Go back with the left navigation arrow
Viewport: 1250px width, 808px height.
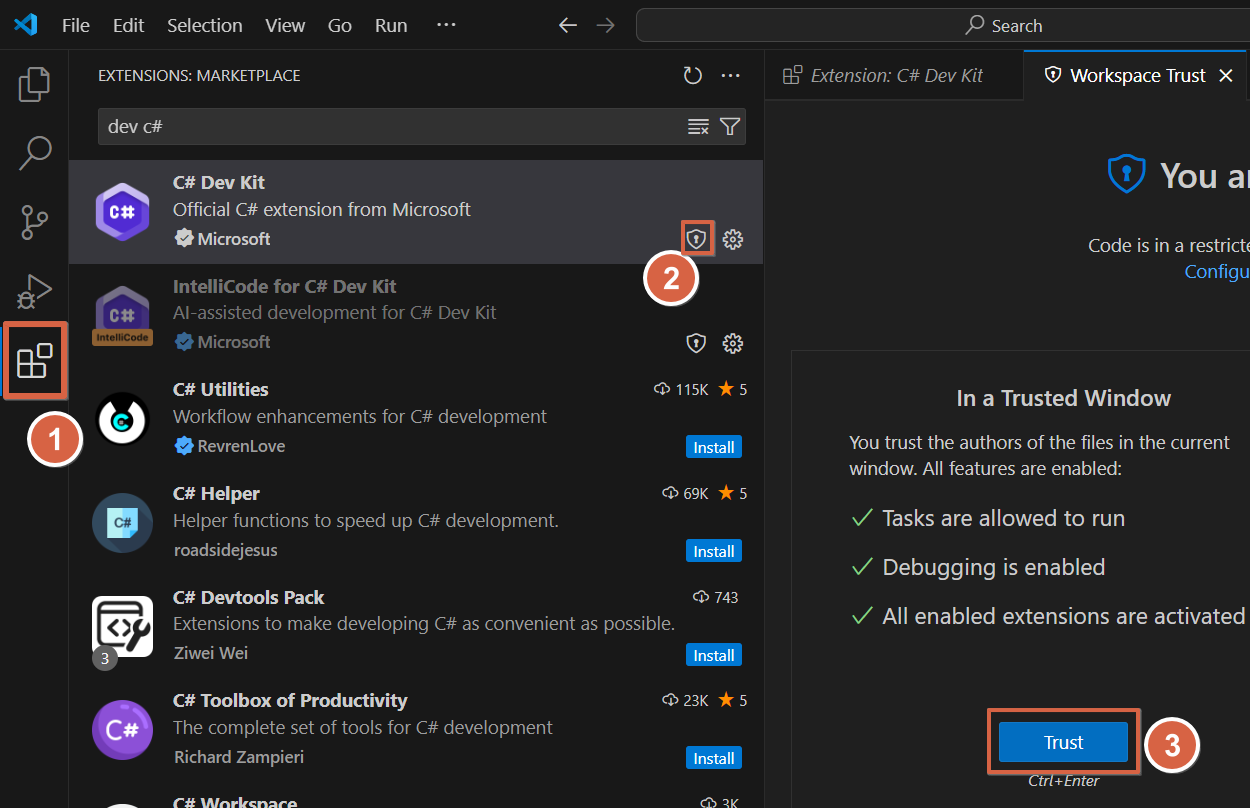(568, 25)
